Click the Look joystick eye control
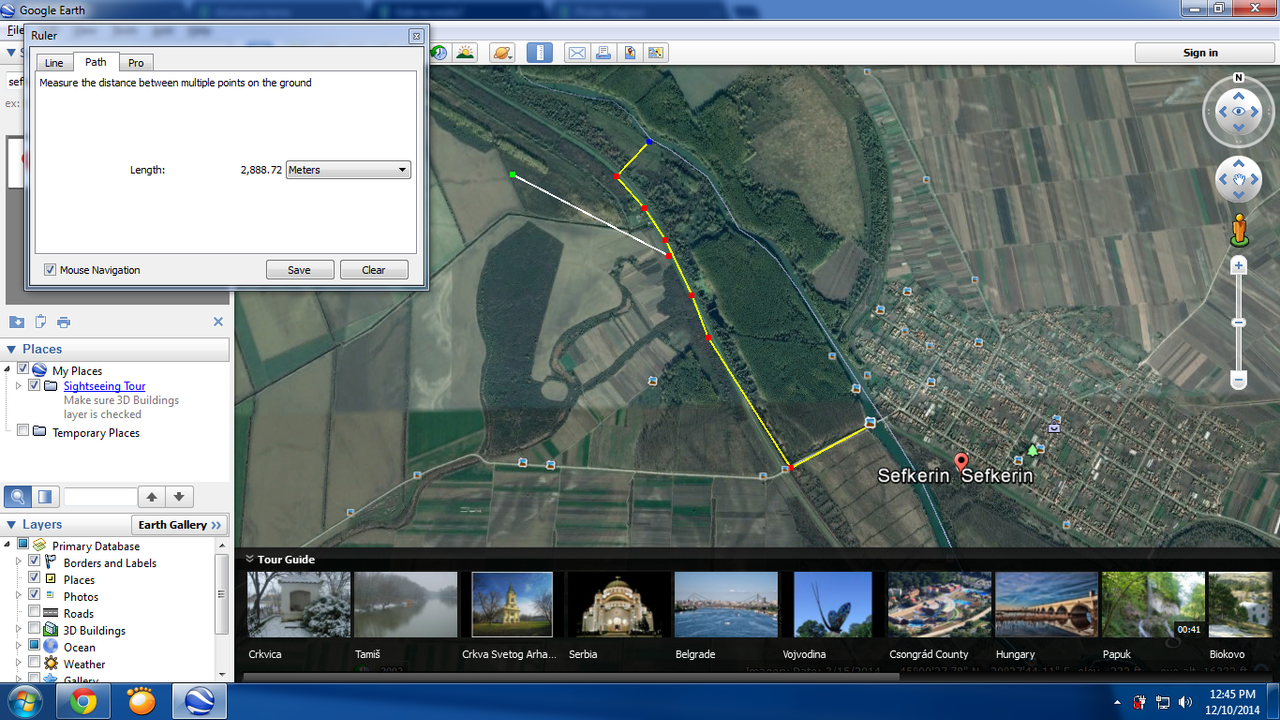This screenshot has height=720, width=1280. 1239,112
